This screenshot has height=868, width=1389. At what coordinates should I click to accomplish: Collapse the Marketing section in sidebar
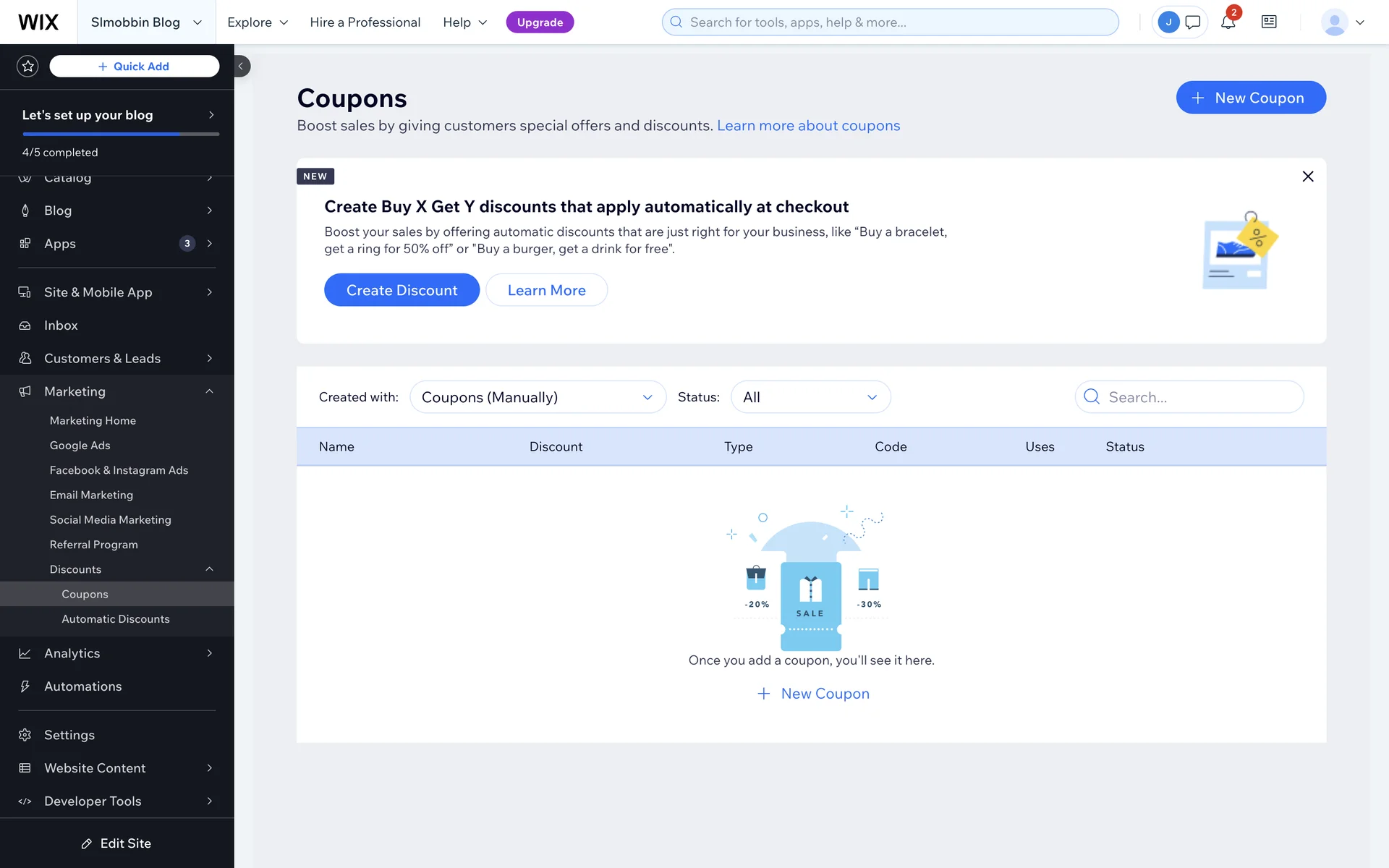[209, 391]
